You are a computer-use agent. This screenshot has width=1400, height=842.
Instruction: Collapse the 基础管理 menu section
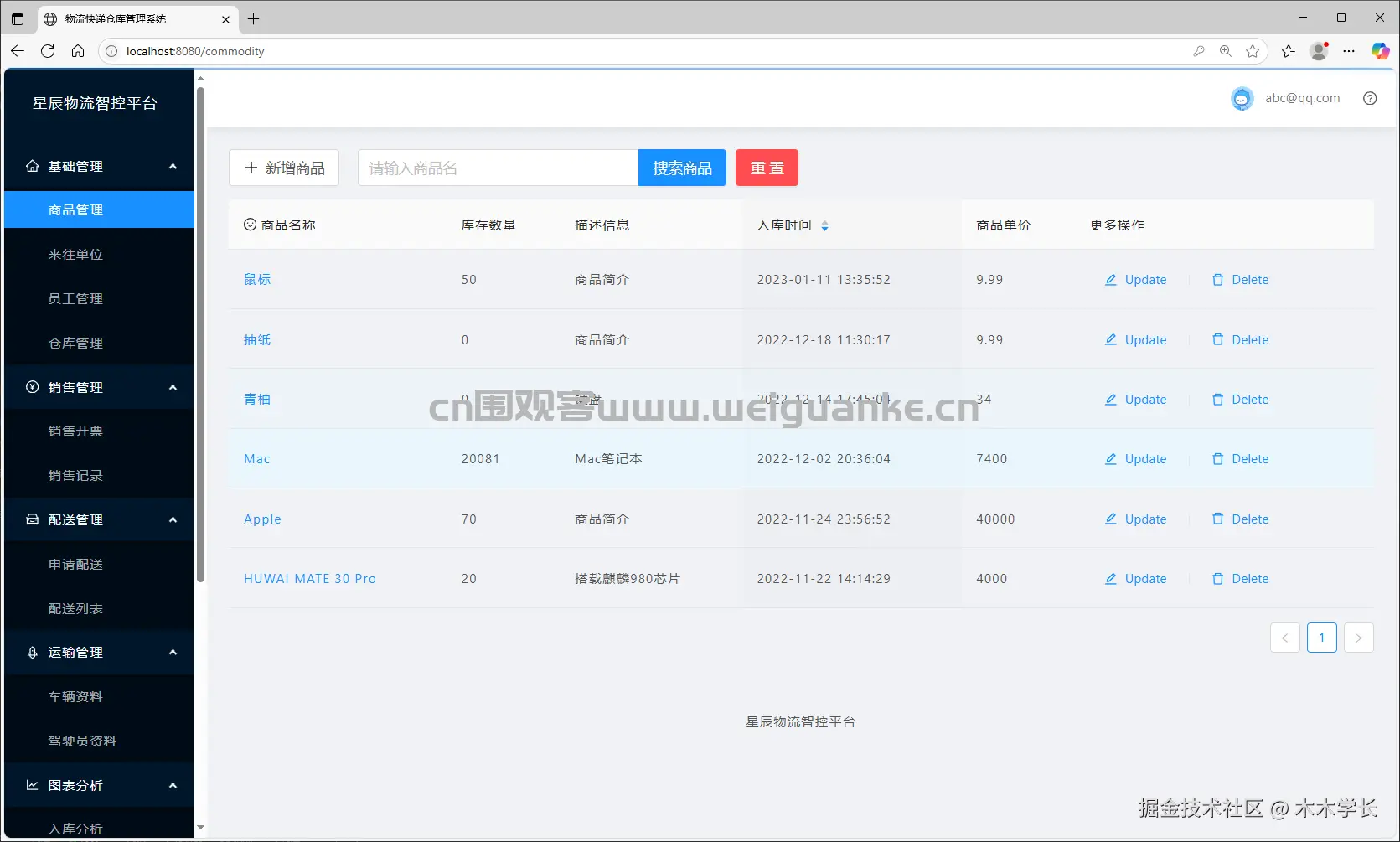(x=173, y=167)
